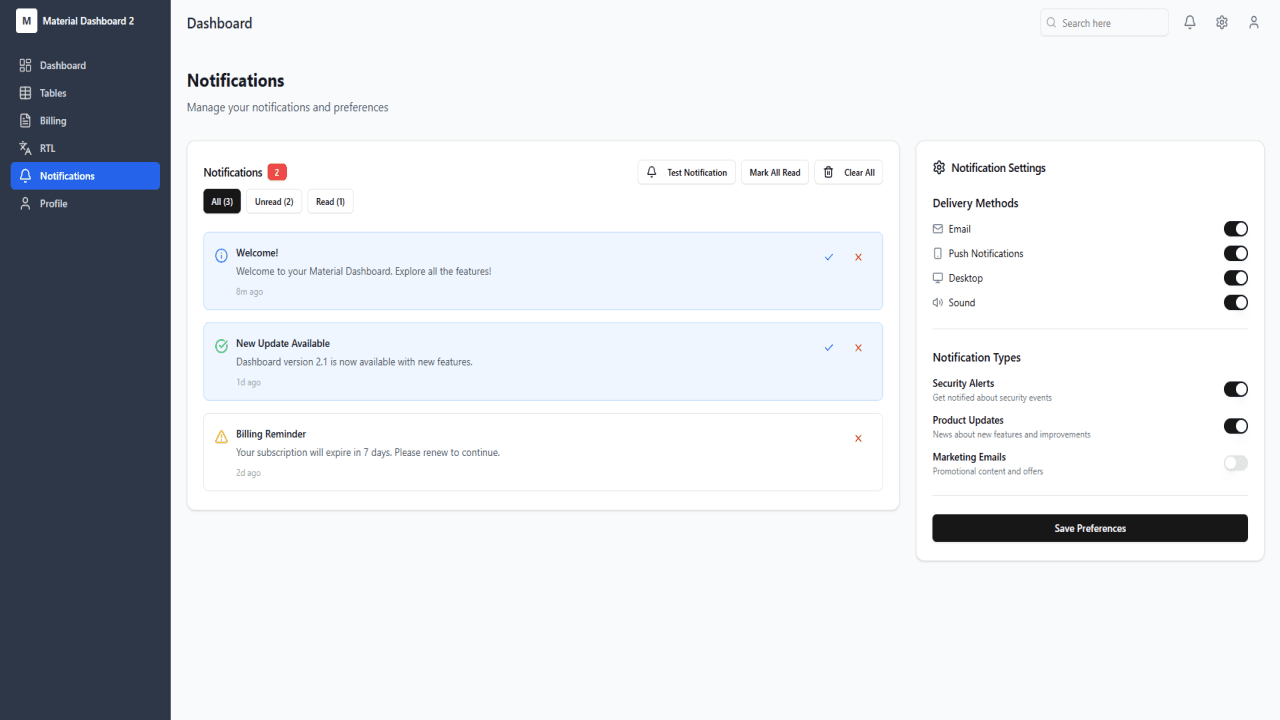The image size is (1280, 720).
Task: Click into the Search here field
Action: pyautogui.click(x=1104, y=22)
